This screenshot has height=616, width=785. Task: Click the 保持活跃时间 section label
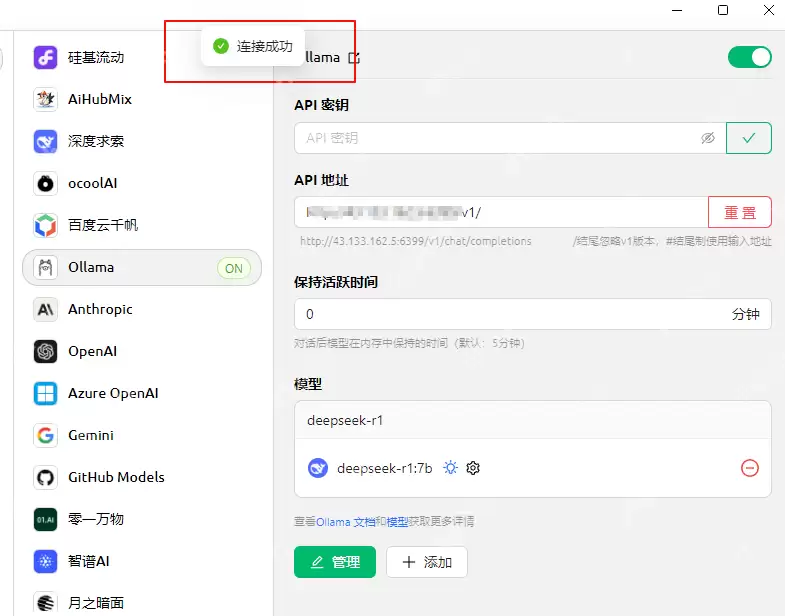click(x=336, y=282)
